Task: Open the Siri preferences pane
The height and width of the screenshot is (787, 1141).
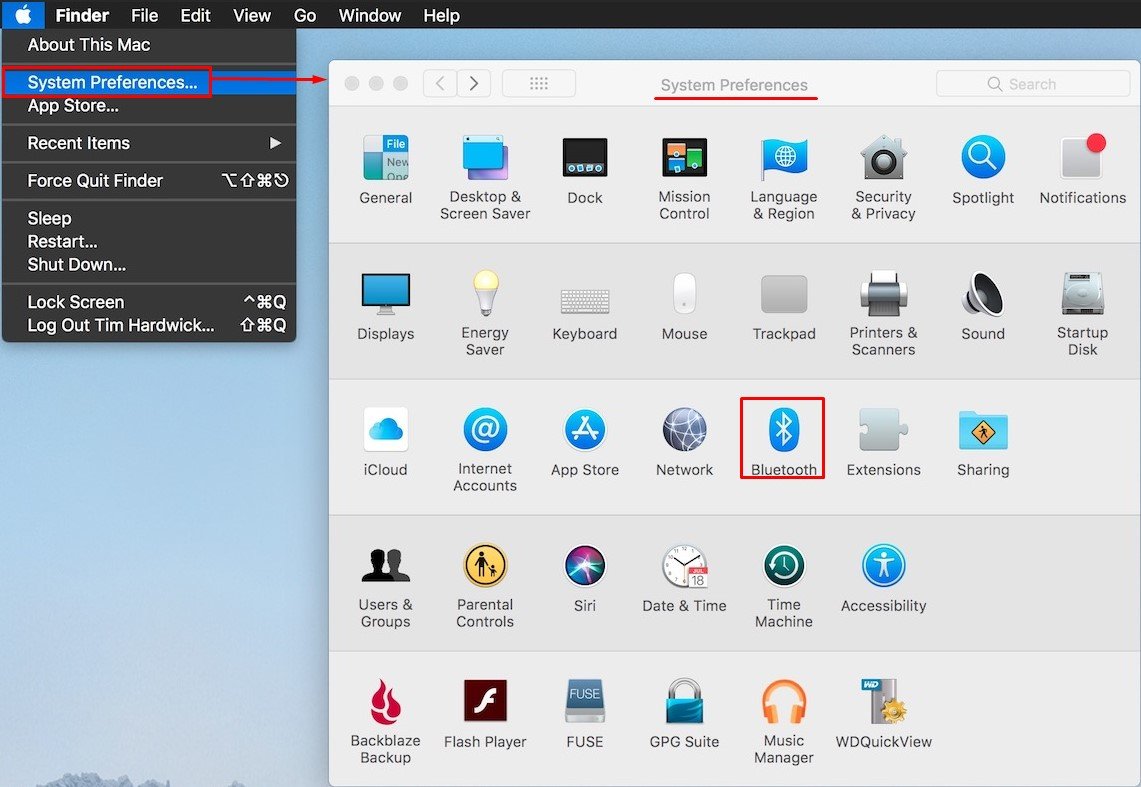Action: click(x=585, y=578)
